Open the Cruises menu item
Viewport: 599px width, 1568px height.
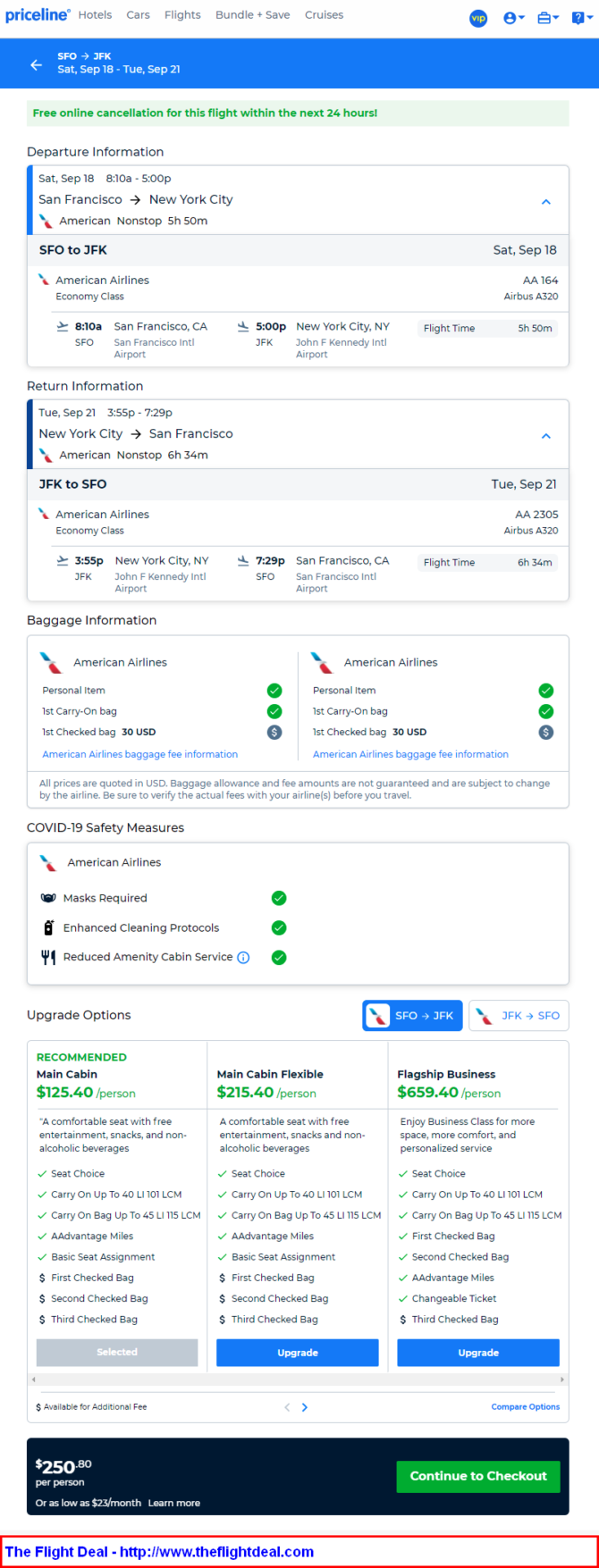coord(324,15)
